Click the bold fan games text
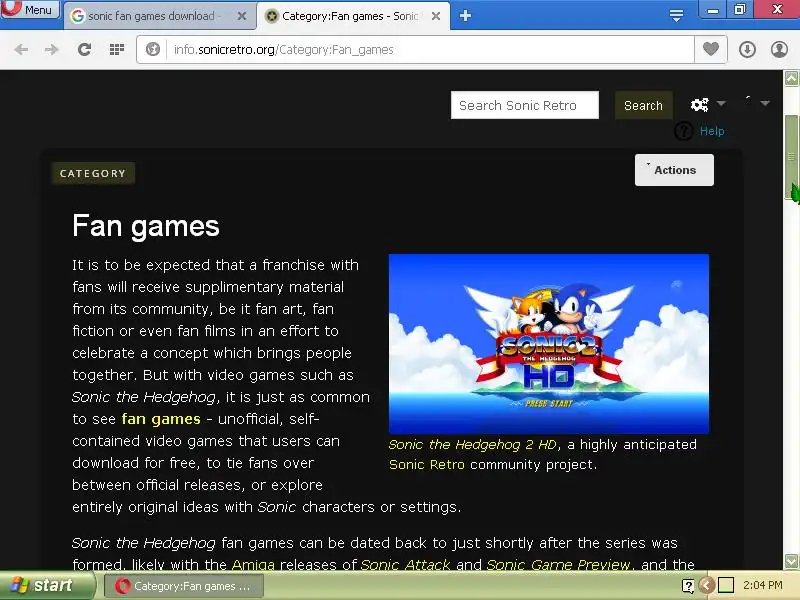This screenshot has width=800, height=600. (161, 419)
